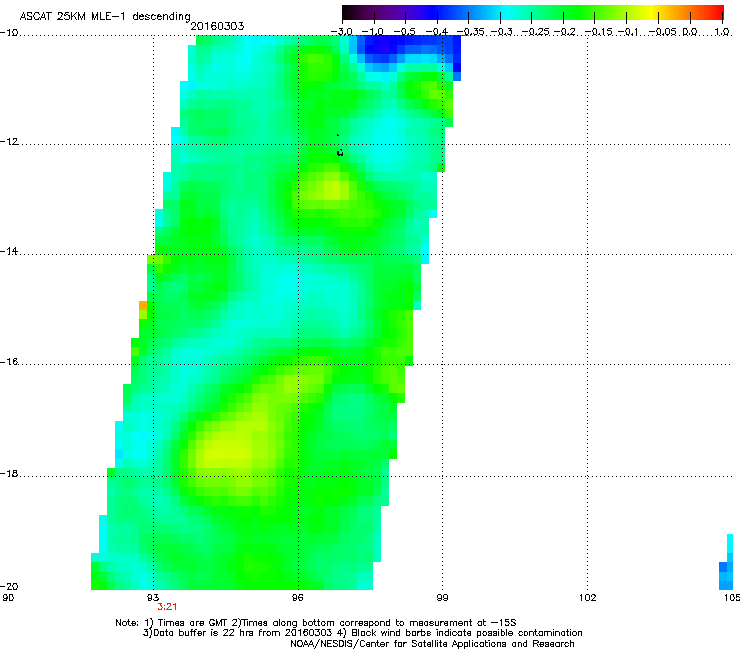The height and width of the screenshot is (650, 740).
Task: Click the -1.0 color scale label
Action: tap(373, 32)
